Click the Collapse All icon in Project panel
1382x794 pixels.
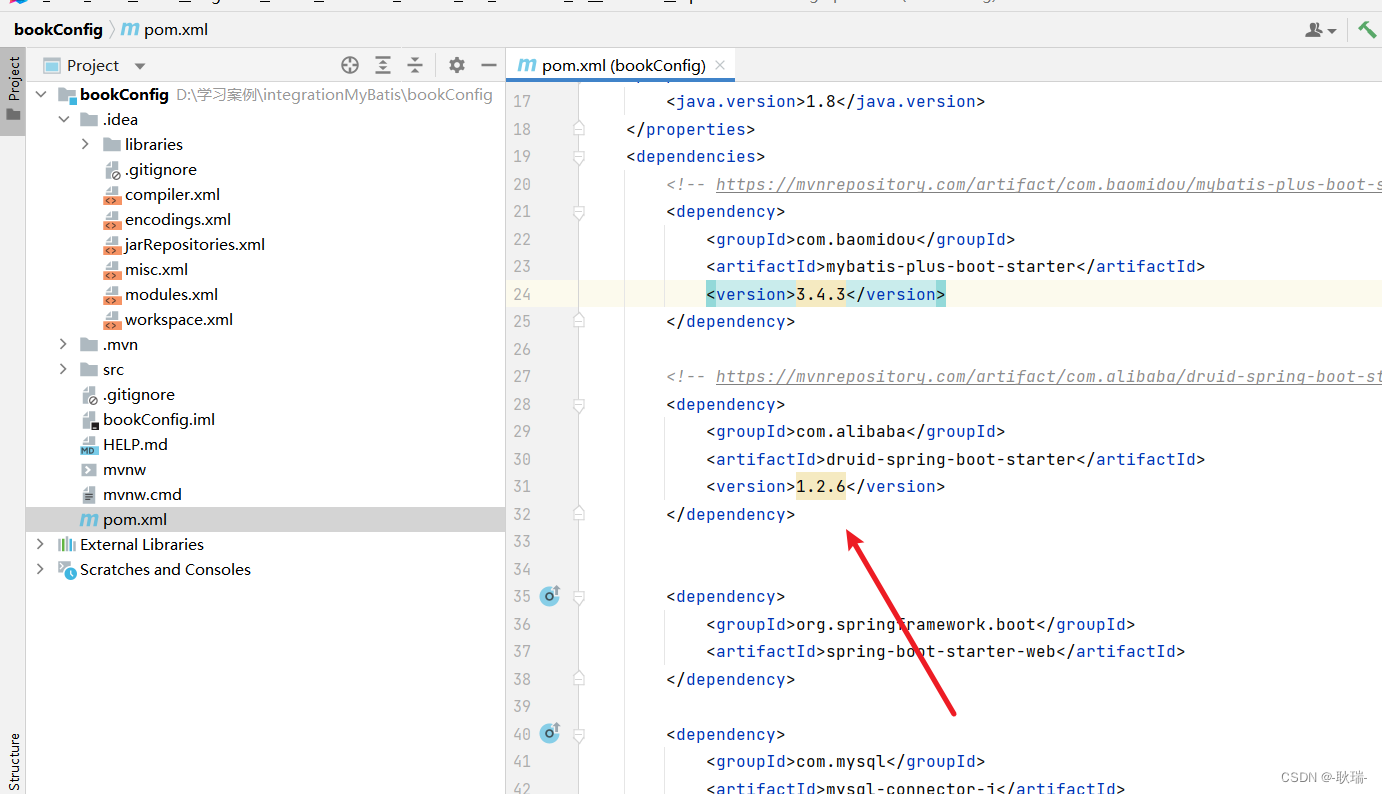pos(415,65)
